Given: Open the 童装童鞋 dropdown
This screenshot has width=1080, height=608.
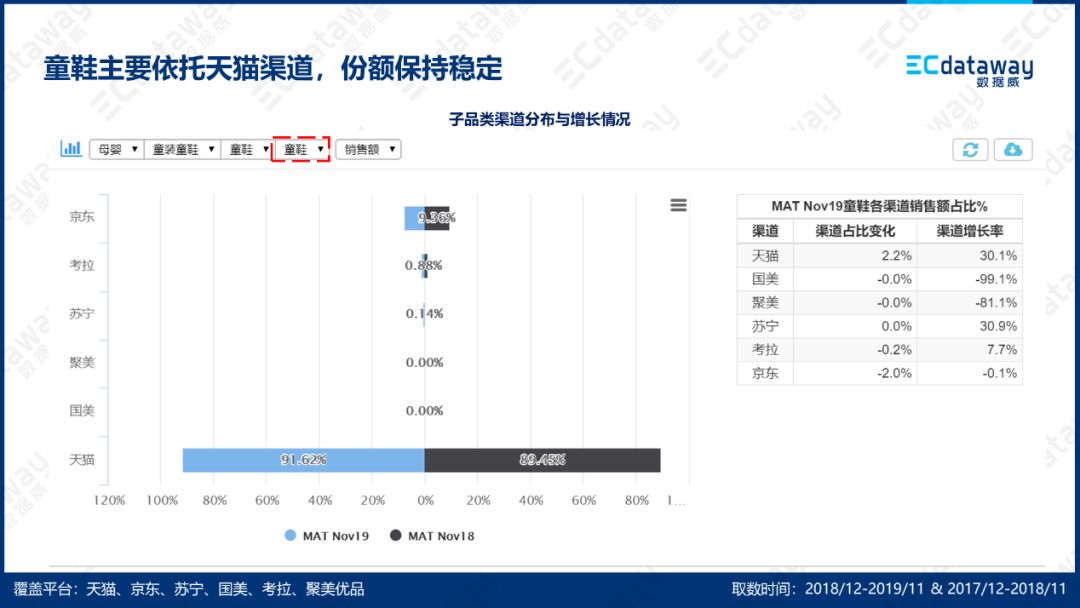Looking at the screenshot, I should point(183,149).
